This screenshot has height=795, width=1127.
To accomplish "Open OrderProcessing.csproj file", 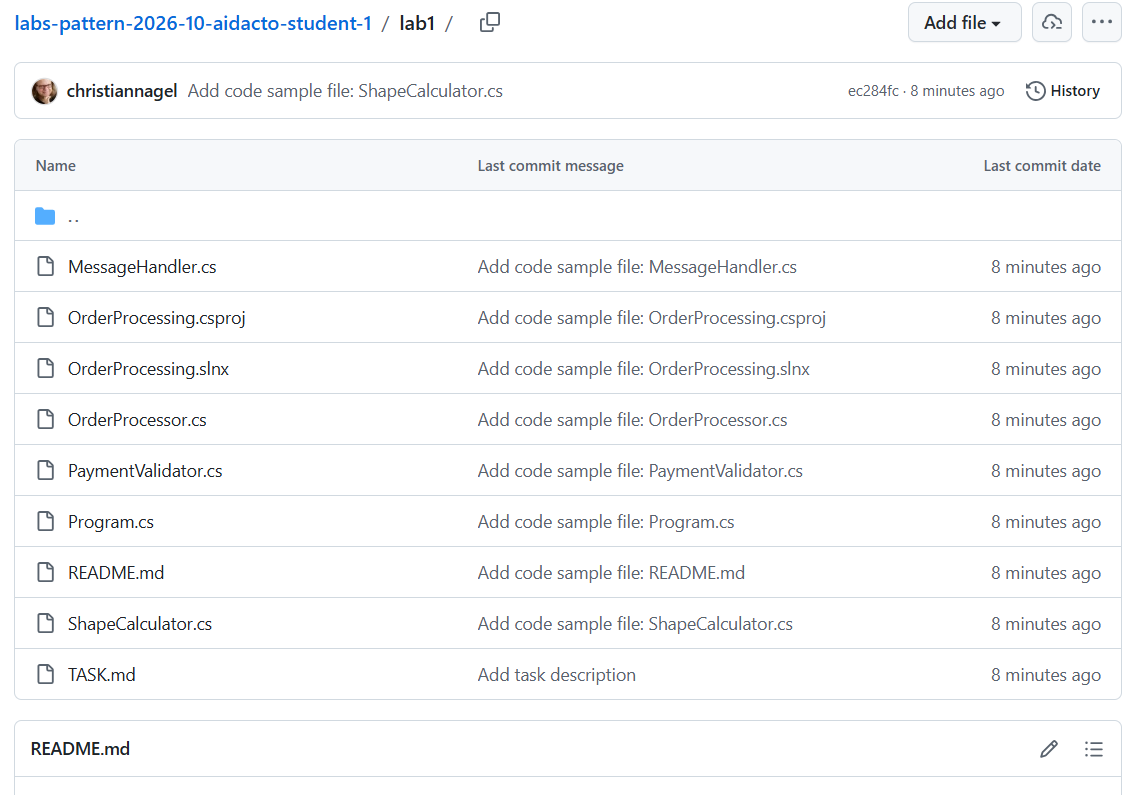I will pos(157,318).
